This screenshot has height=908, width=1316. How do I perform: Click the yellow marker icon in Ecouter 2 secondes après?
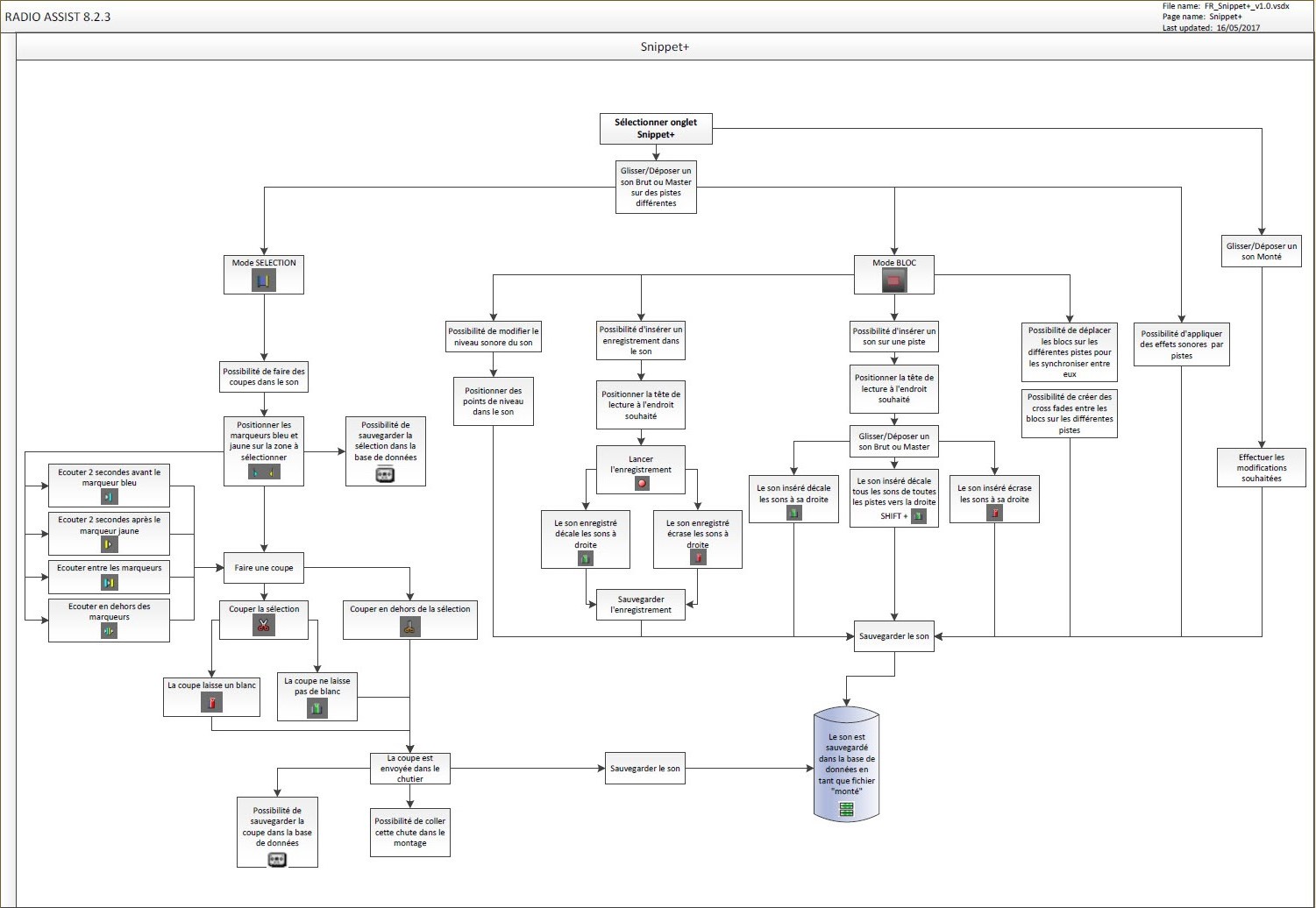pos(109,544)
